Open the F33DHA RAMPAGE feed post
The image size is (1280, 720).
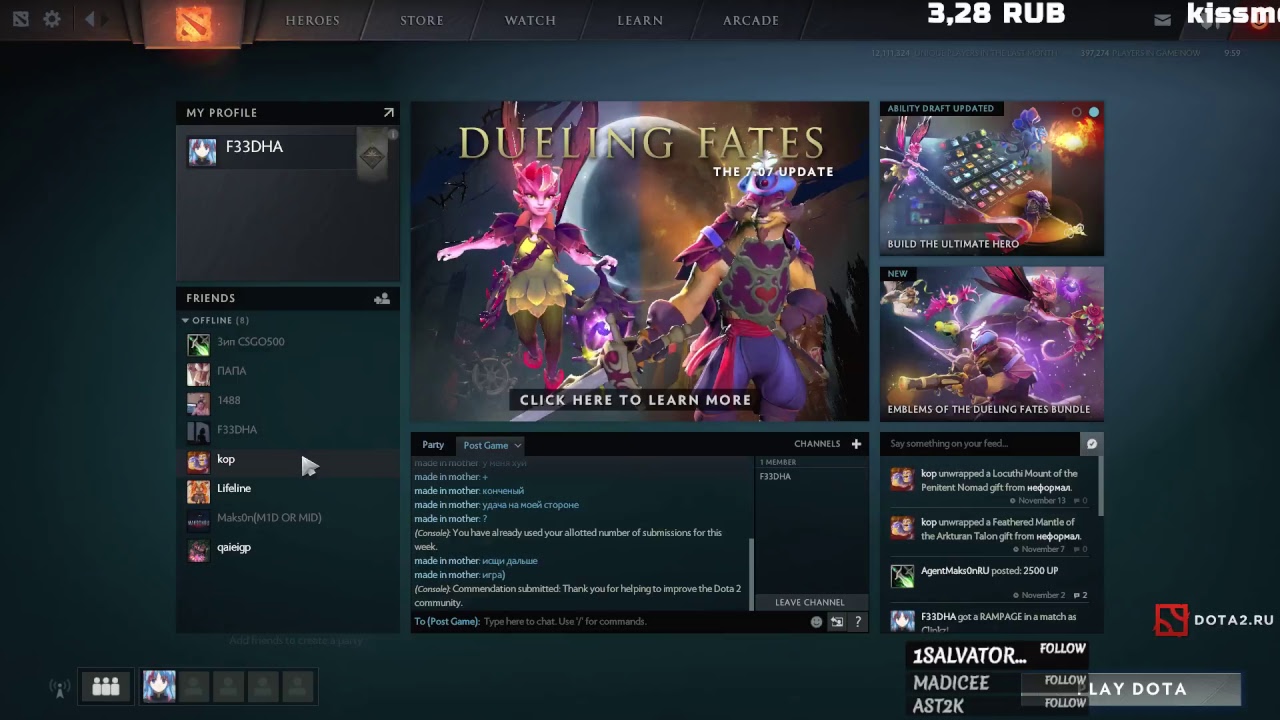991,620
